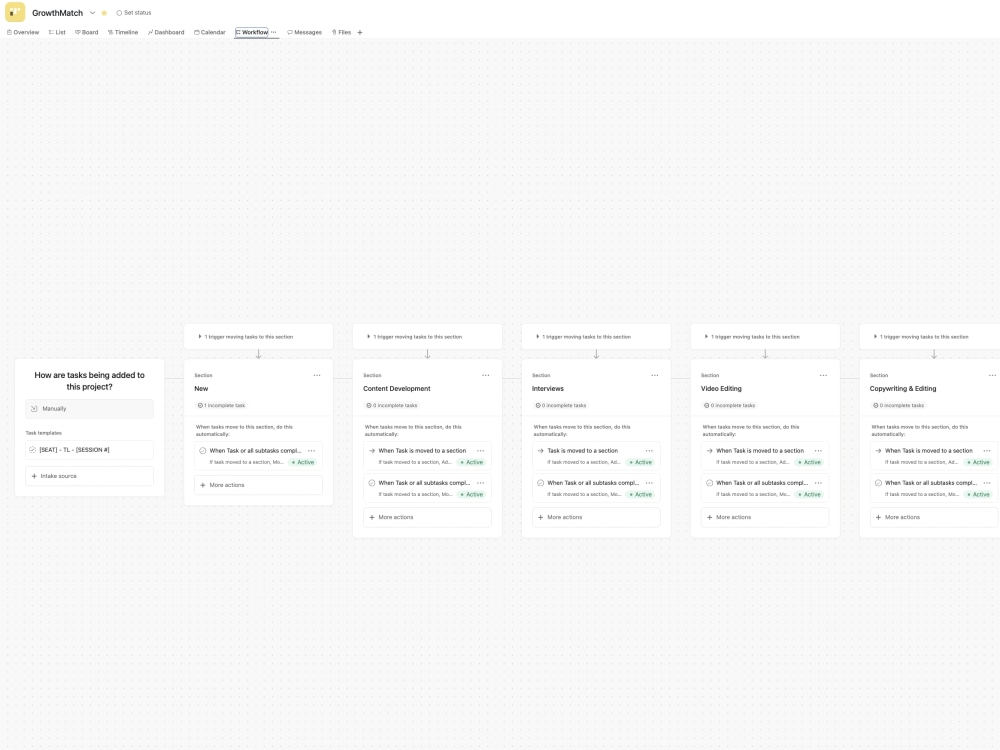
Task: Toggle Active on the Video Editing move rule
Action: coord(809,462)
